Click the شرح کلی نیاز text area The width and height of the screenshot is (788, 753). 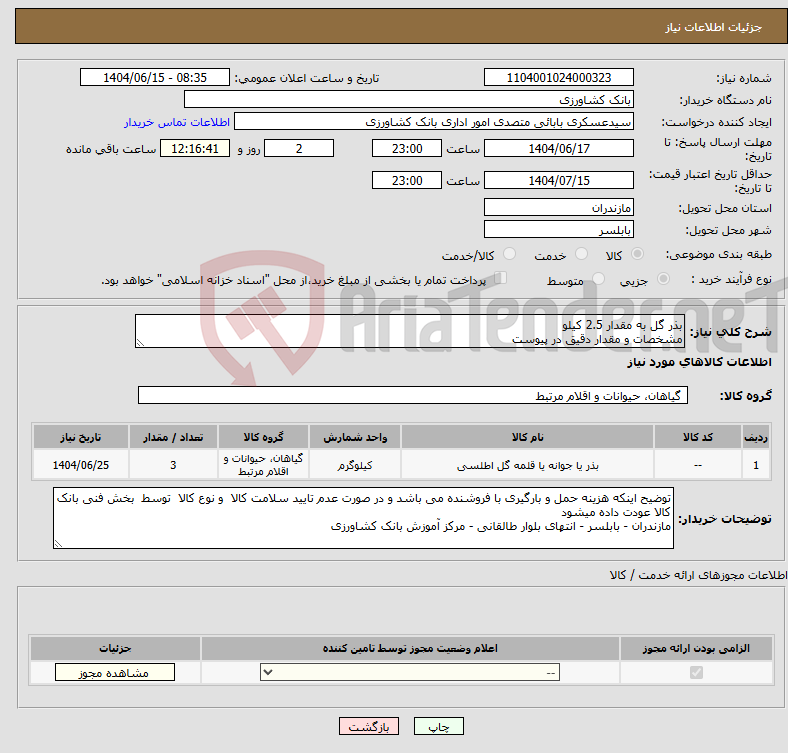point(410,331)
